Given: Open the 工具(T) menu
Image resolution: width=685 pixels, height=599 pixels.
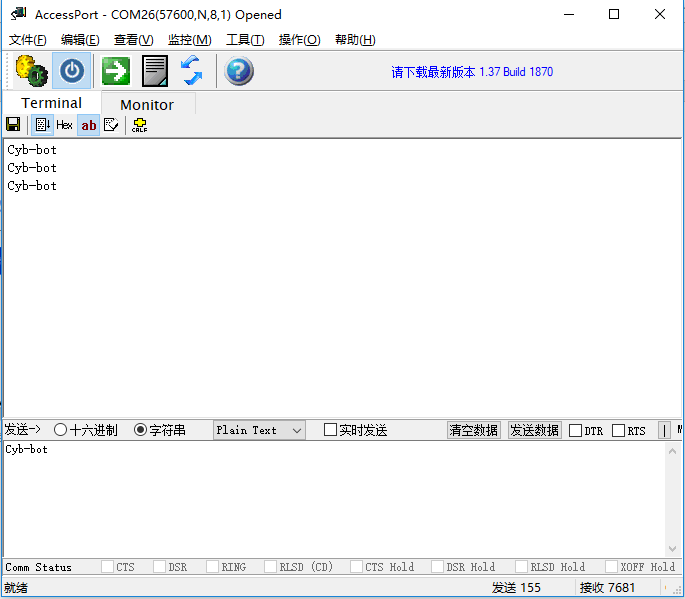Looking at the screenshot, I should tap(245, 40).
